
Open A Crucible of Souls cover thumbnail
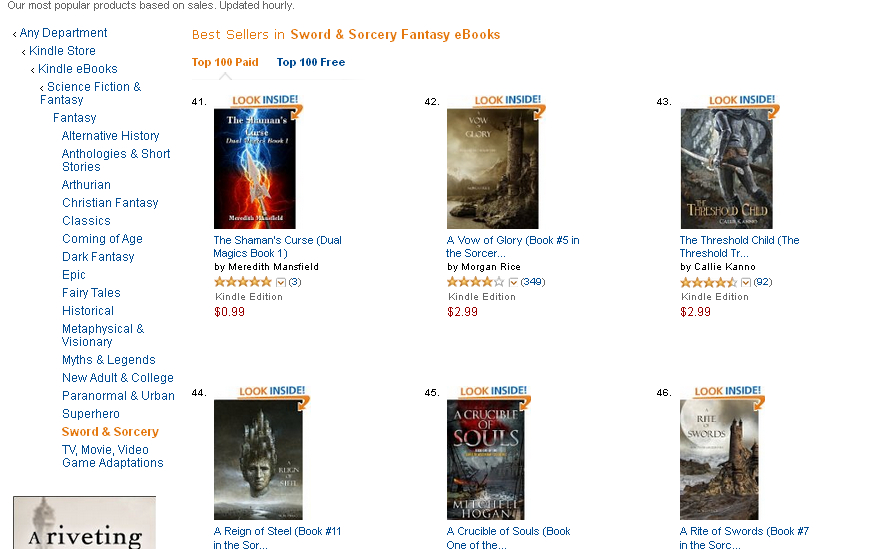point(485,460)
